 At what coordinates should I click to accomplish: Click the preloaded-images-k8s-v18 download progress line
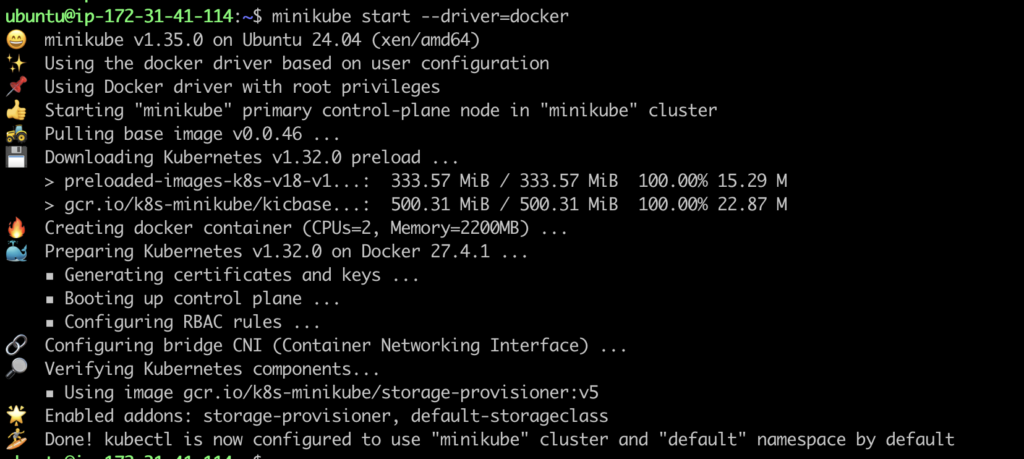[415, 182]
